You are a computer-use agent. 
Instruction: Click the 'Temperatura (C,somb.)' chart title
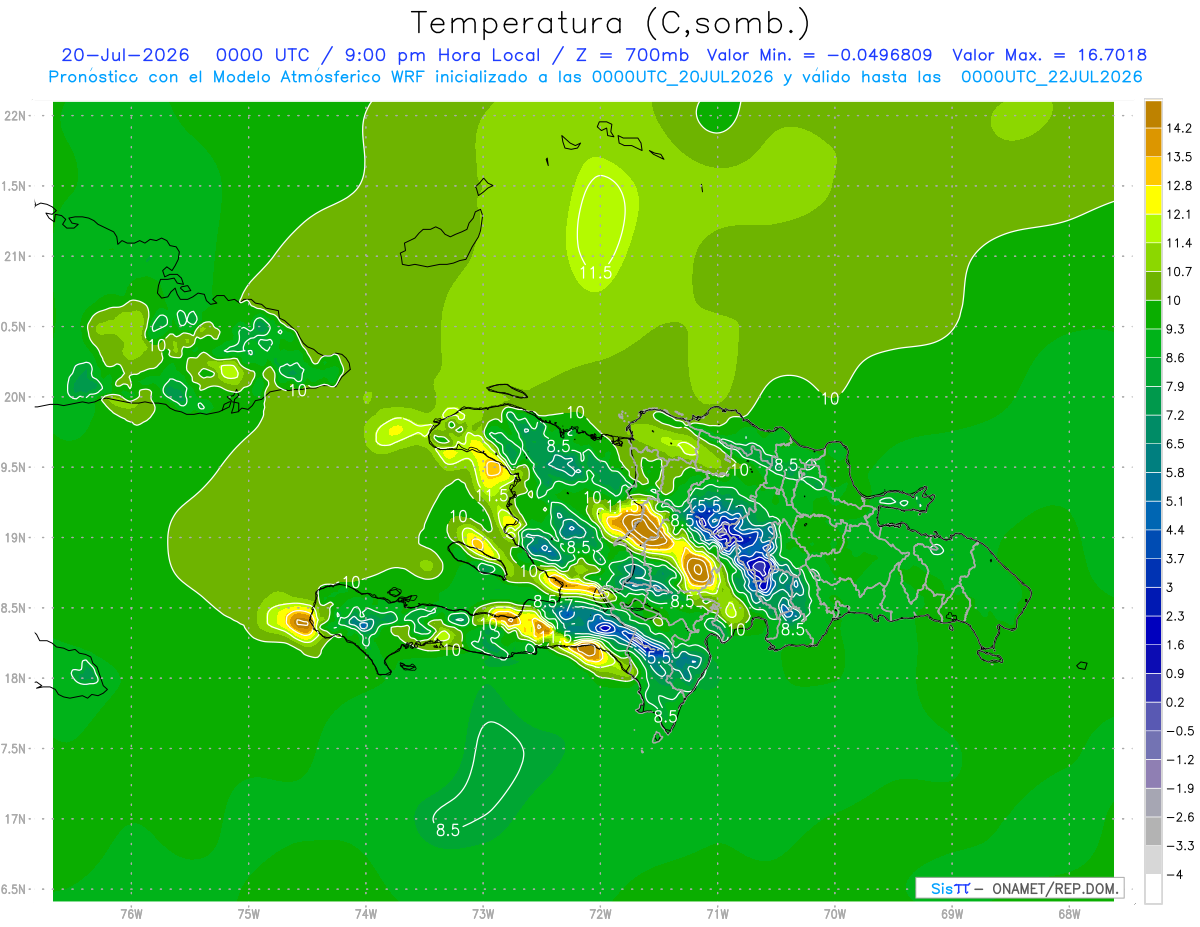(610, 23)
